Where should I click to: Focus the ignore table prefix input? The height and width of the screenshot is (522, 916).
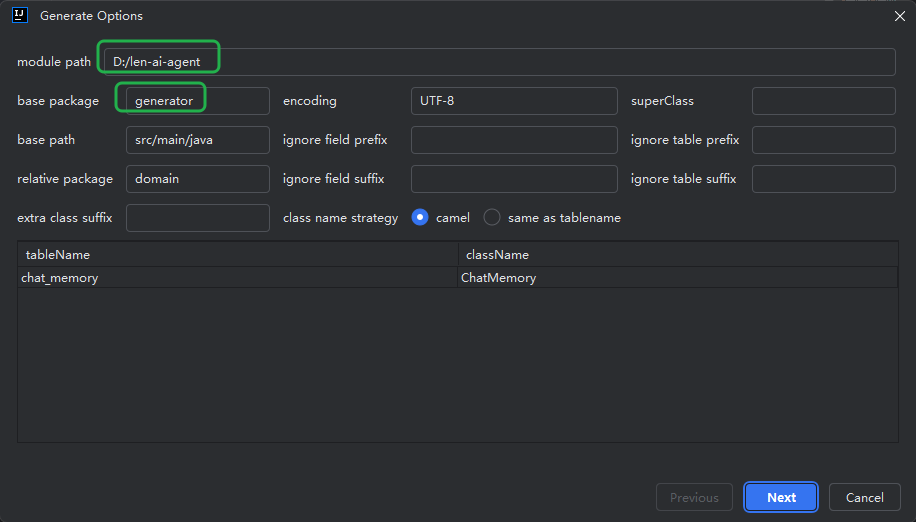[824, 140]
